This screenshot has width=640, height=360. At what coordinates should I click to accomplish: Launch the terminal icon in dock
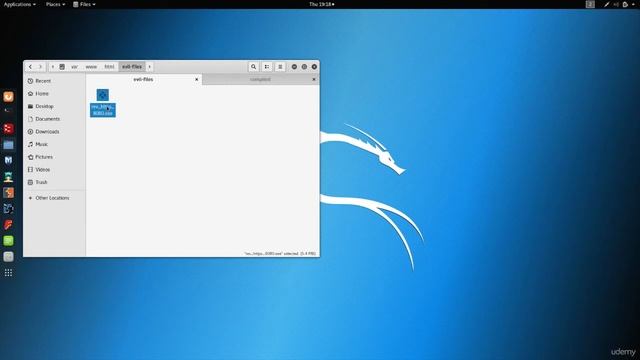[8, 111]
